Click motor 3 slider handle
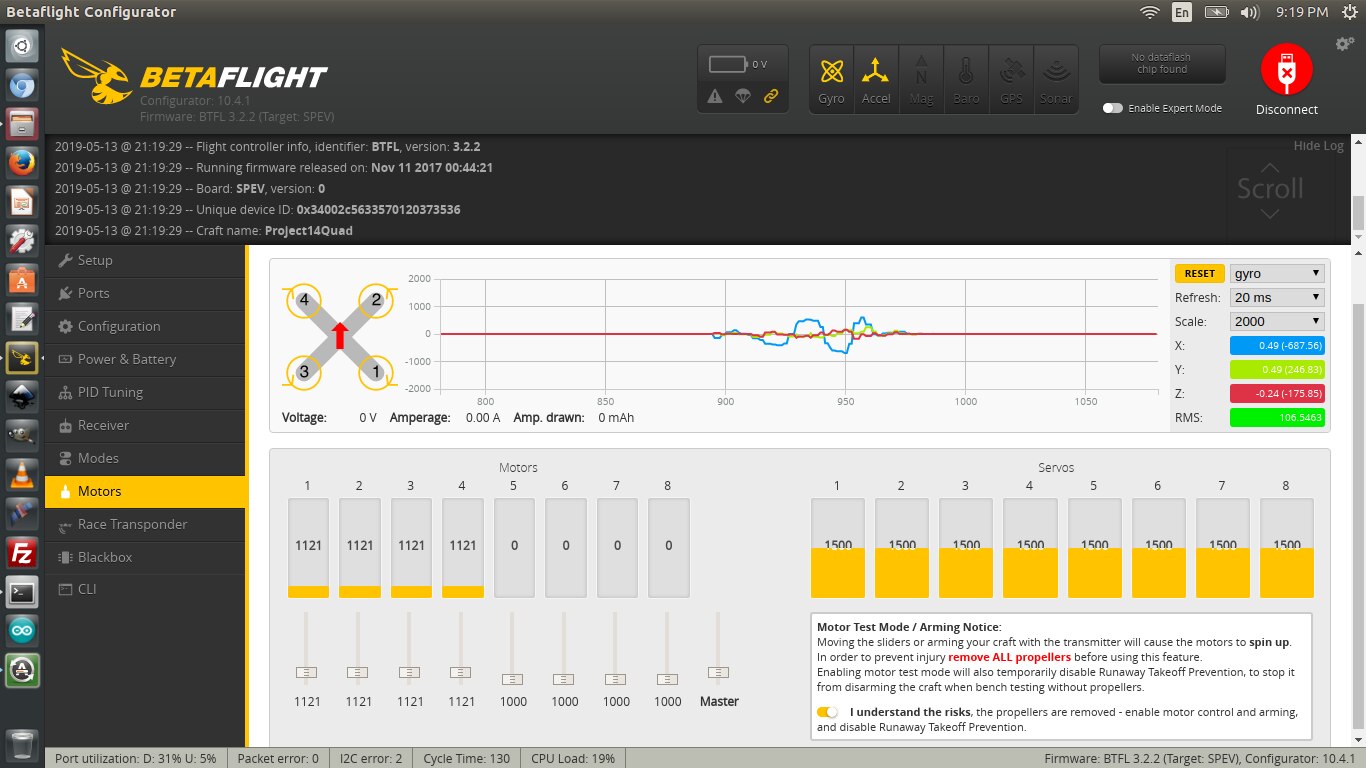Image resolution: width=1366 pixels, height=768 pixels. [x=410, y=672]
